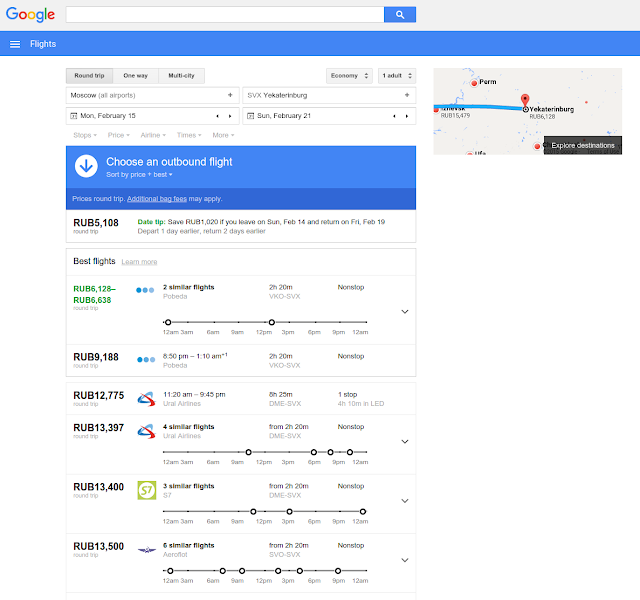Open the calendar icon for Sun, February 21
The width and height of the screenshot is (640, 600).
pos(251,116)
